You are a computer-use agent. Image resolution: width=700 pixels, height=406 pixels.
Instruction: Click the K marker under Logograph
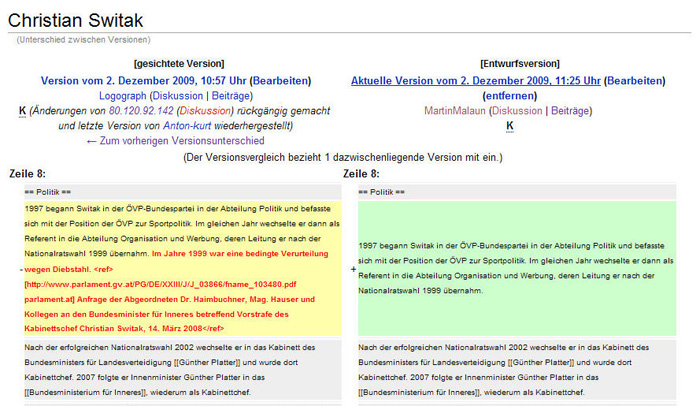[22, 111]
